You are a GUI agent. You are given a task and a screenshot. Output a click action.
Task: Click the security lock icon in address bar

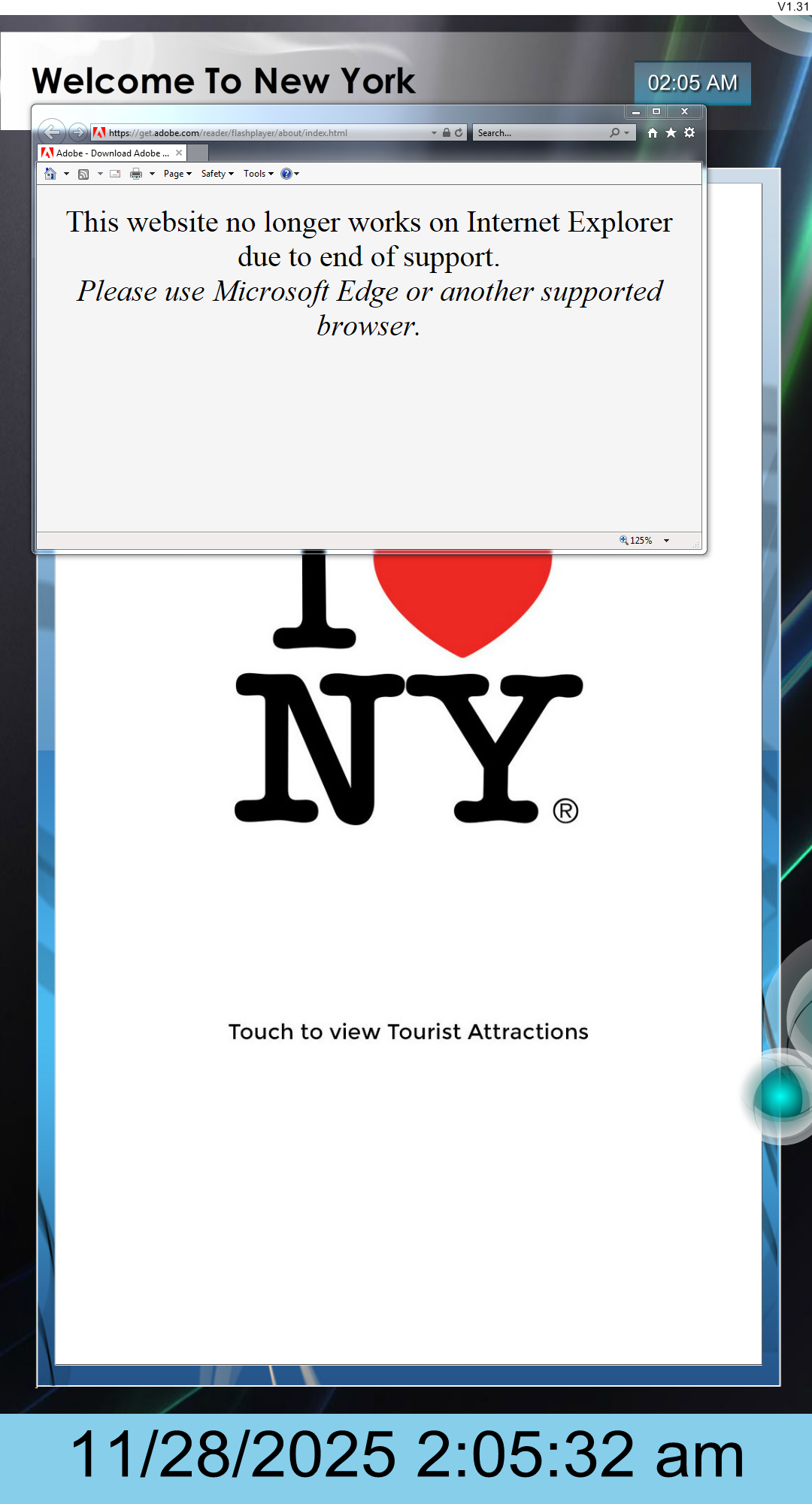click(447, 132)
